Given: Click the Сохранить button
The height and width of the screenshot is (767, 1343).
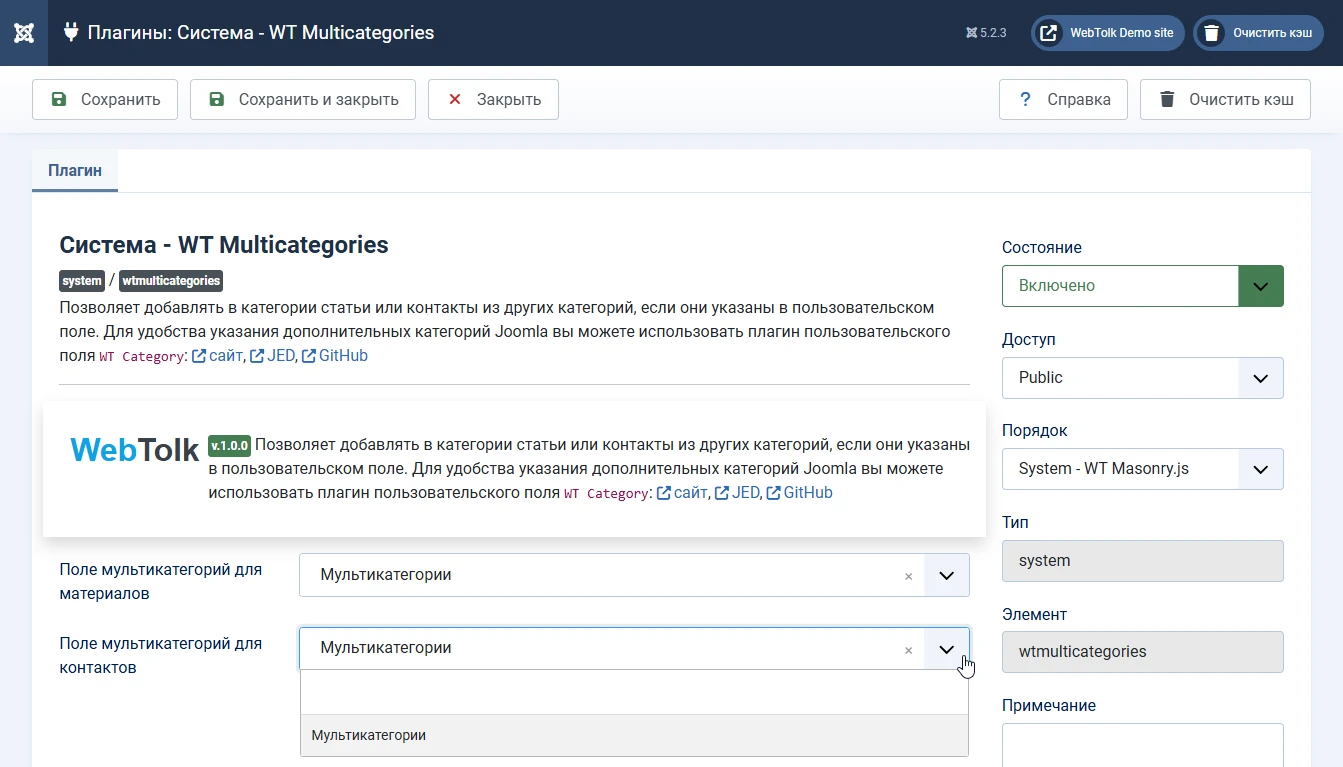Looking at the screenshot, I should coord(105,100).
